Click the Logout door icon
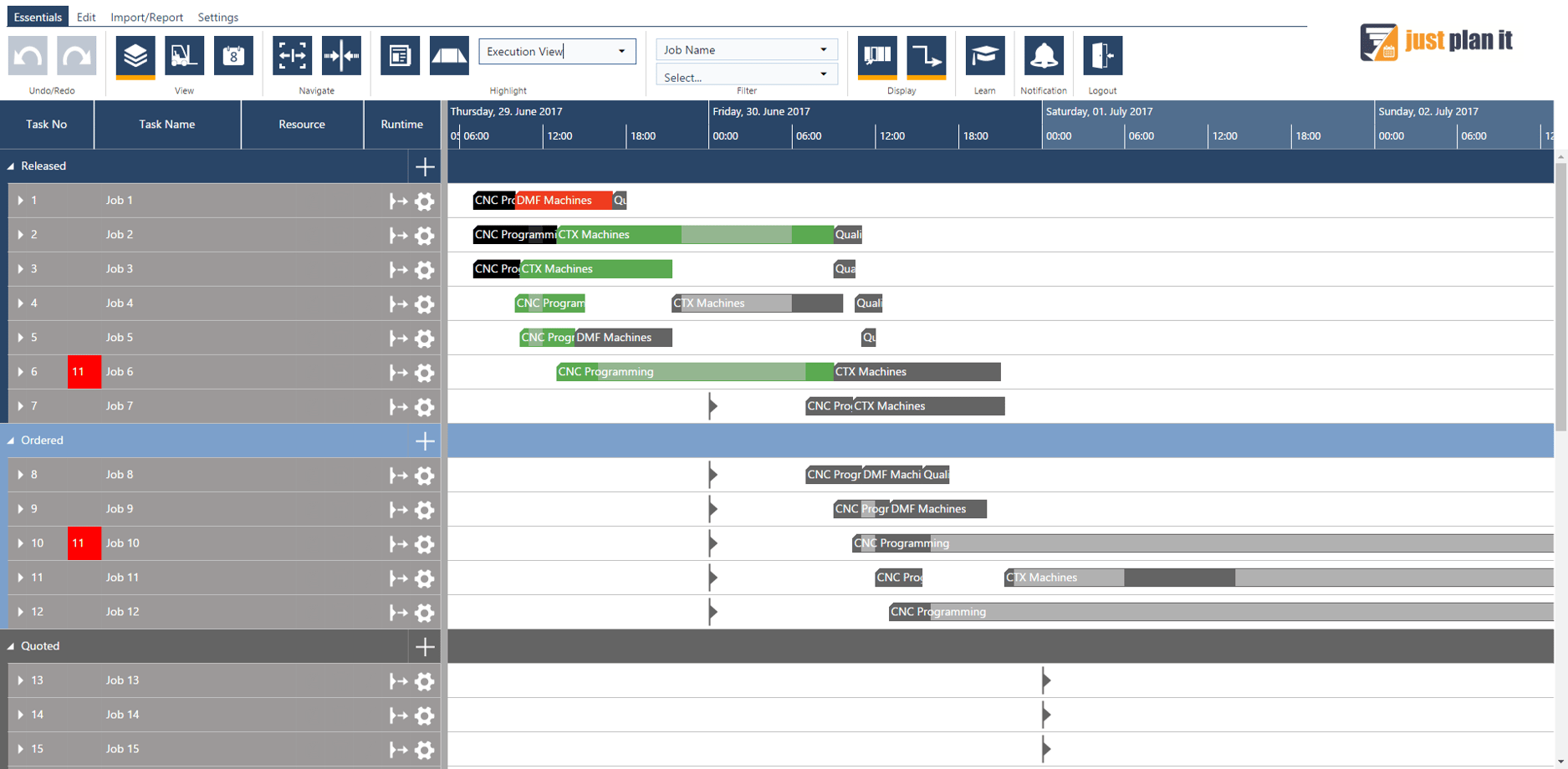This screenshot has height=769, width=1568. [x=1102, y=55]
